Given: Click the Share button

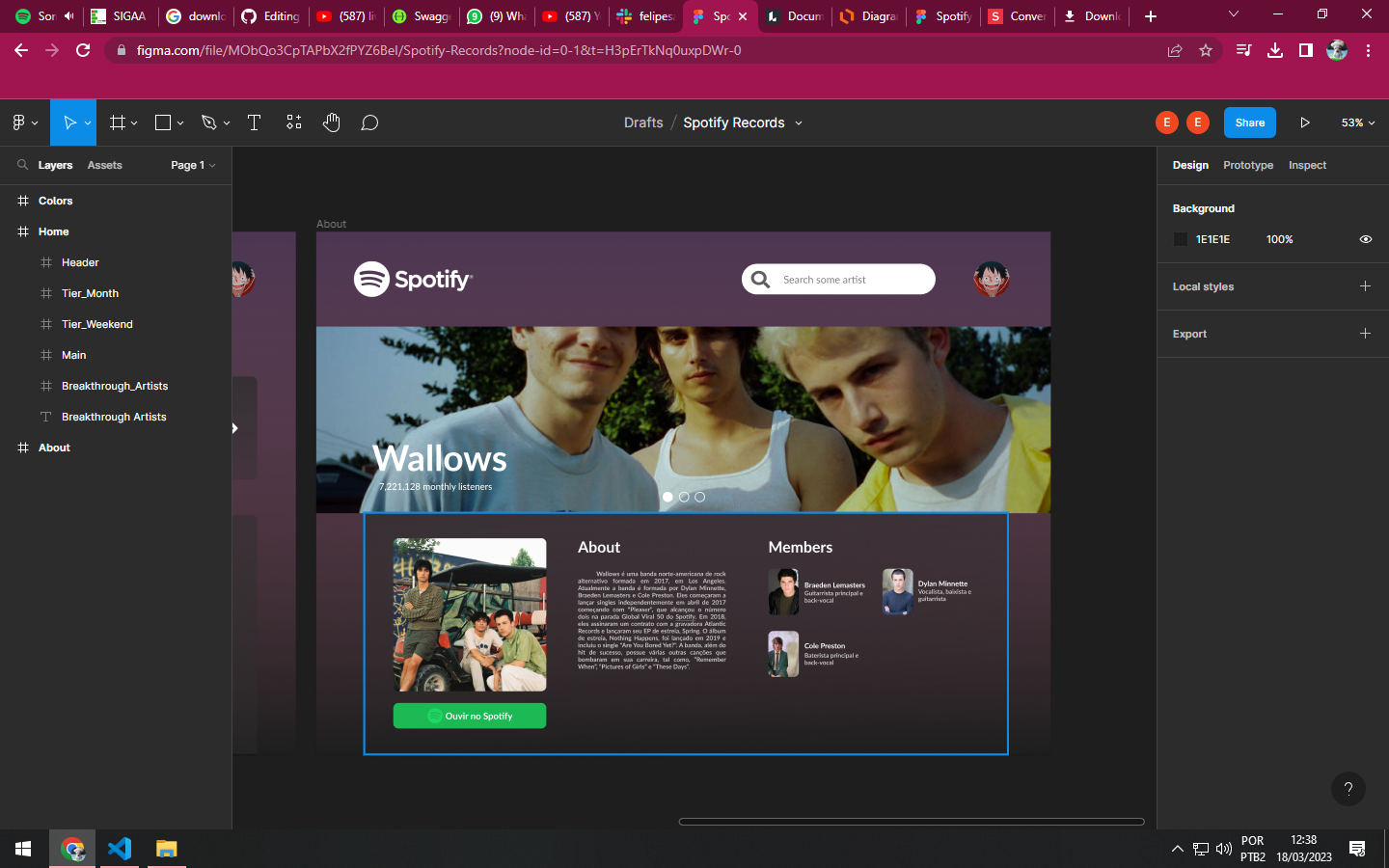Looking at the screenshot, I should (1249, 122).
